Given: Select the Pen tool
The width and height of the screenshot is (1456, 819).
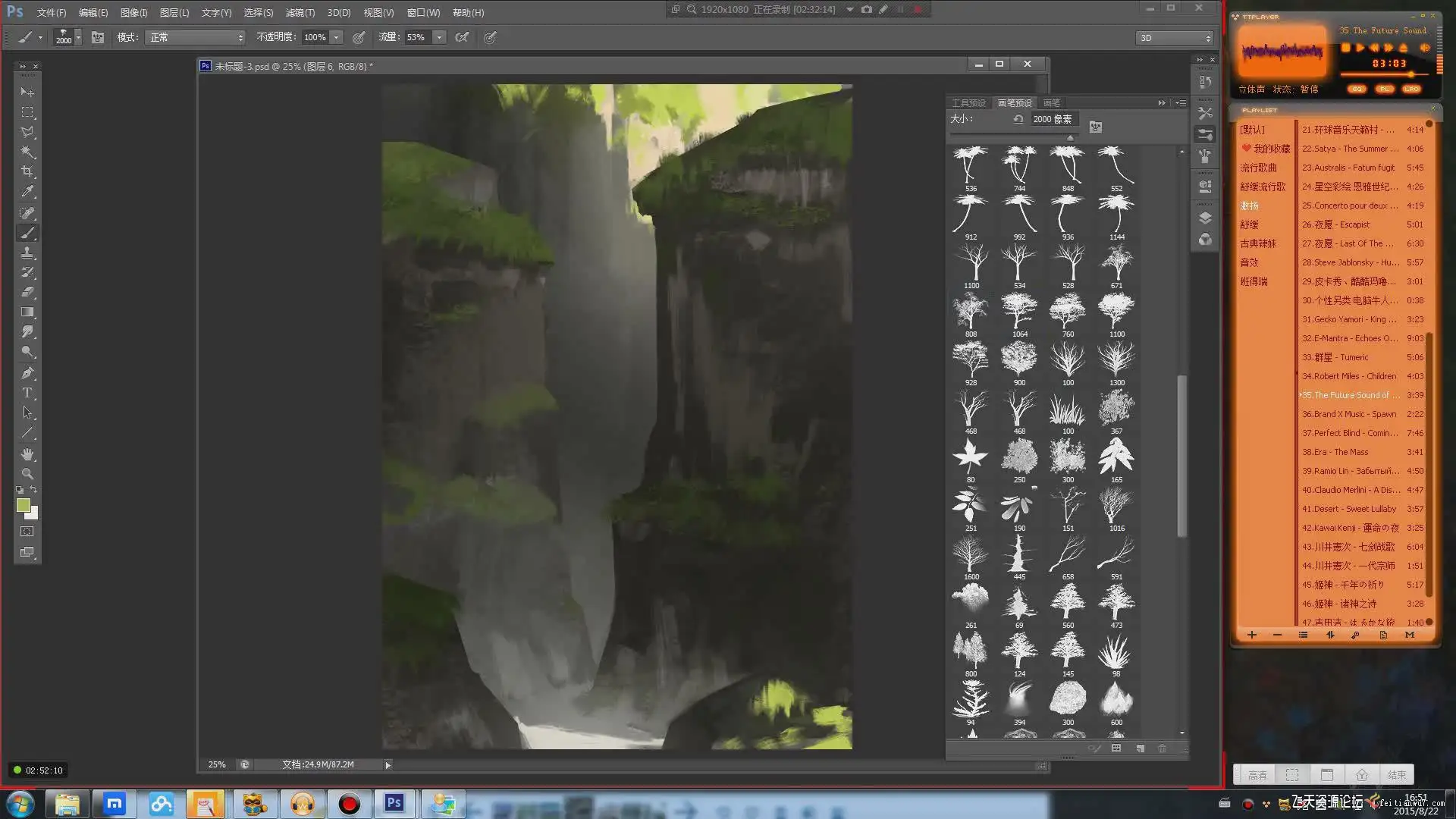Looking at the screenshot, I should tap(27, 373).
